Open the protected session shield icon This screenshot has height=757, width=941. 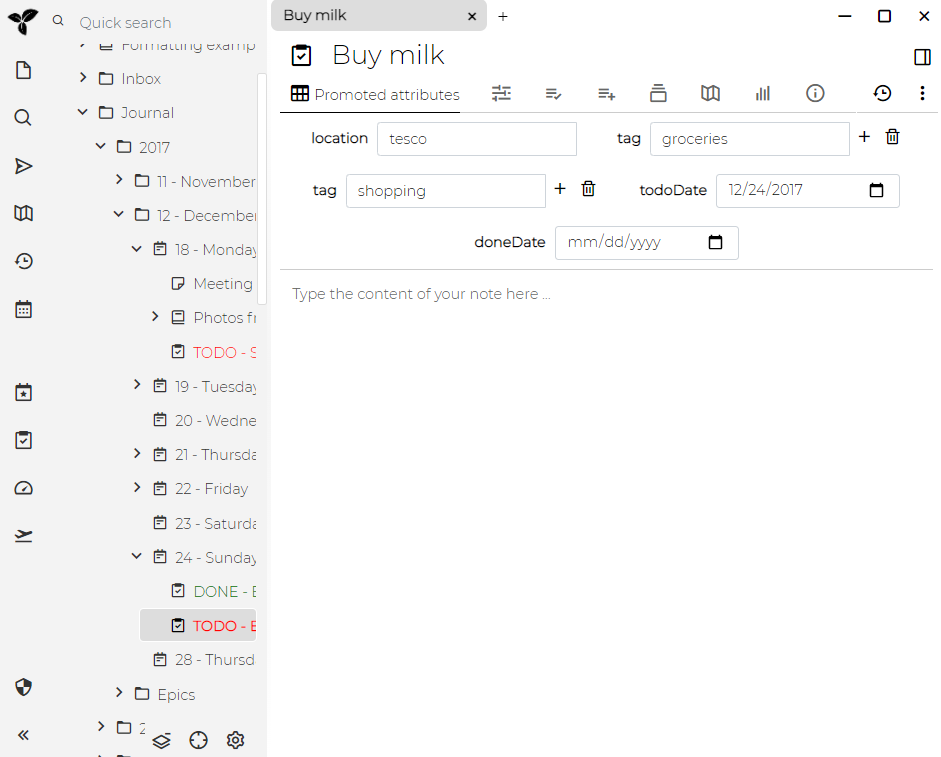click(24, 687)
